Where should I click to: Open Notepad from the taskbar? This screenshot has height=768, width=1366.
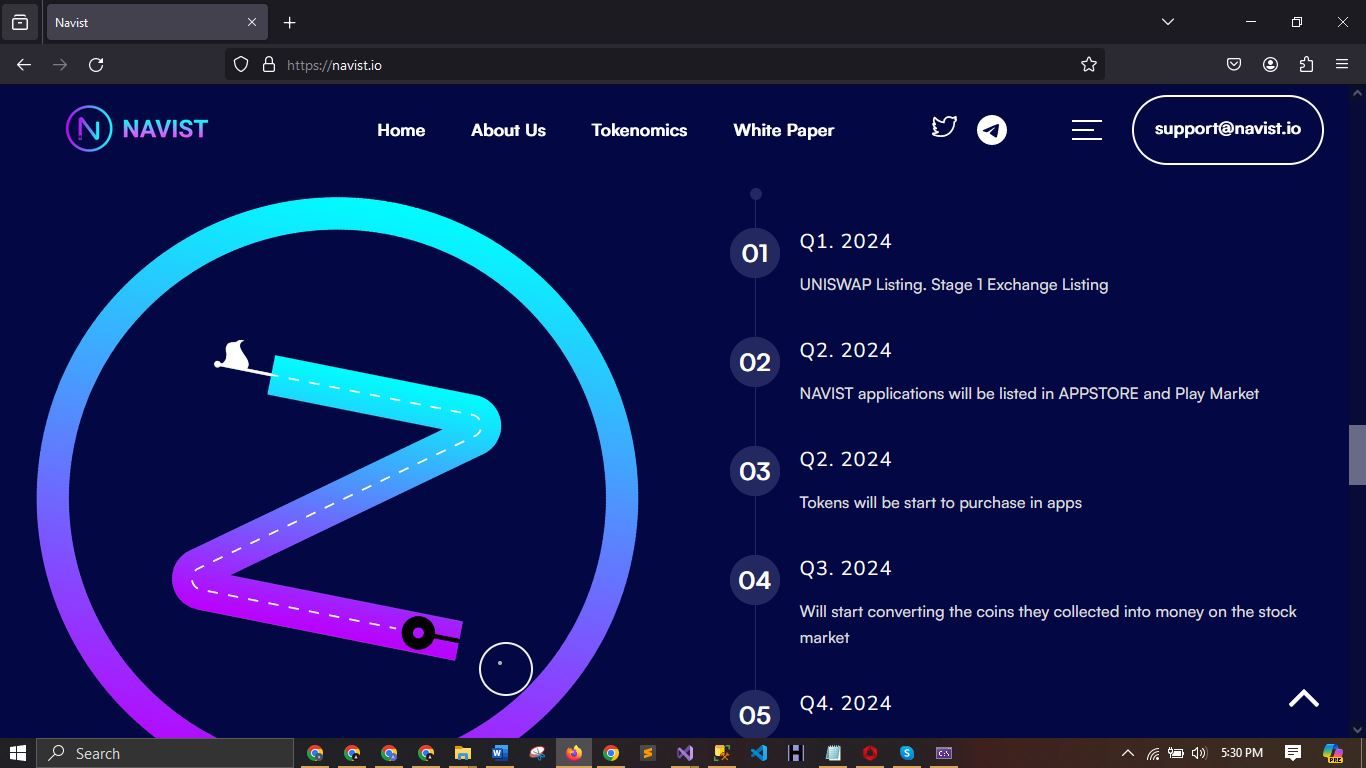click(x=833, y=753)
